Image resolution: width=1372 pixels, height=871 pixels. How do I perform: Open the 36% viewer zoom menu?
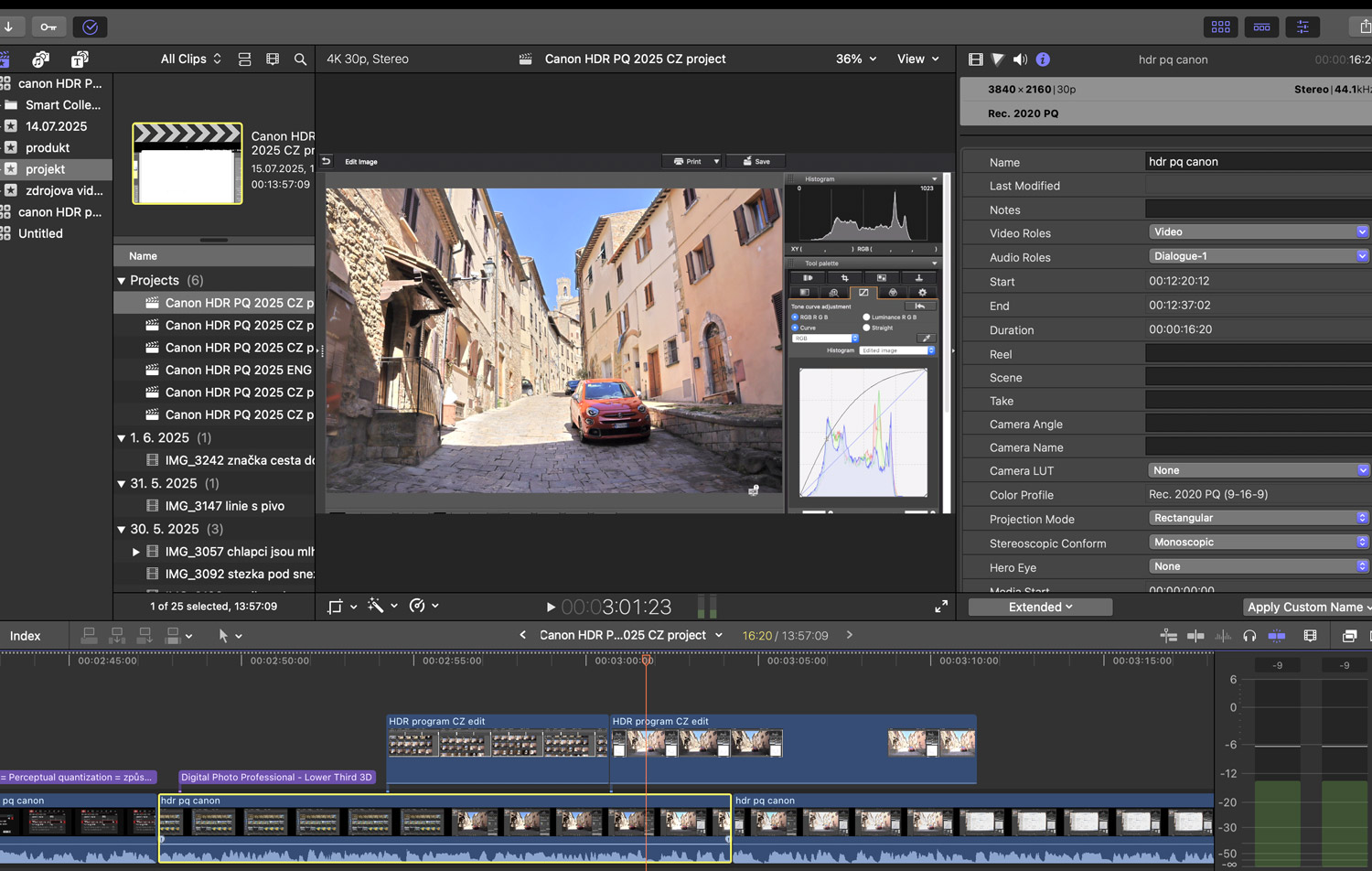tap(855, 59)
